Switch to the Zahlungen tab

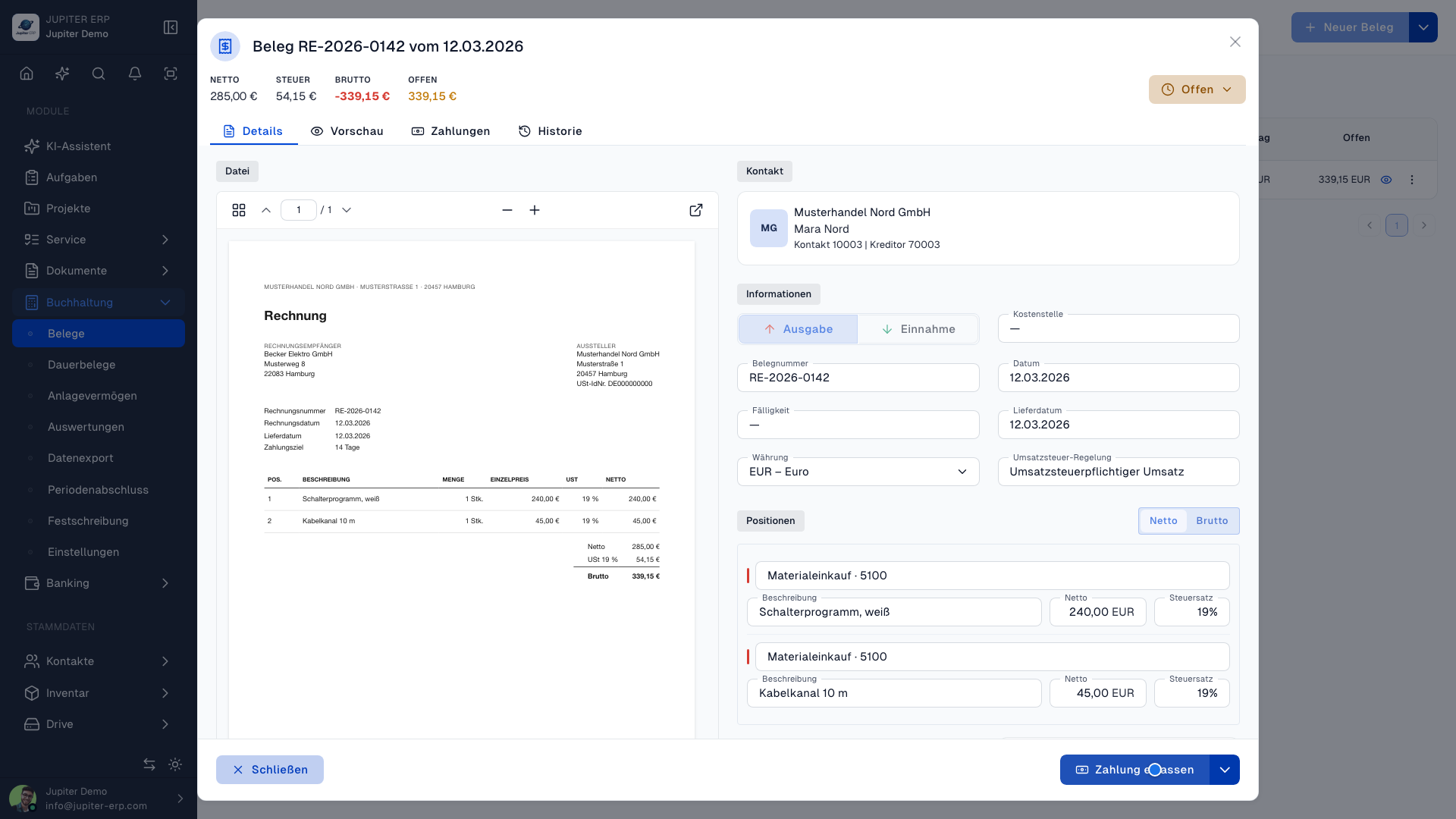pos(450,131)
